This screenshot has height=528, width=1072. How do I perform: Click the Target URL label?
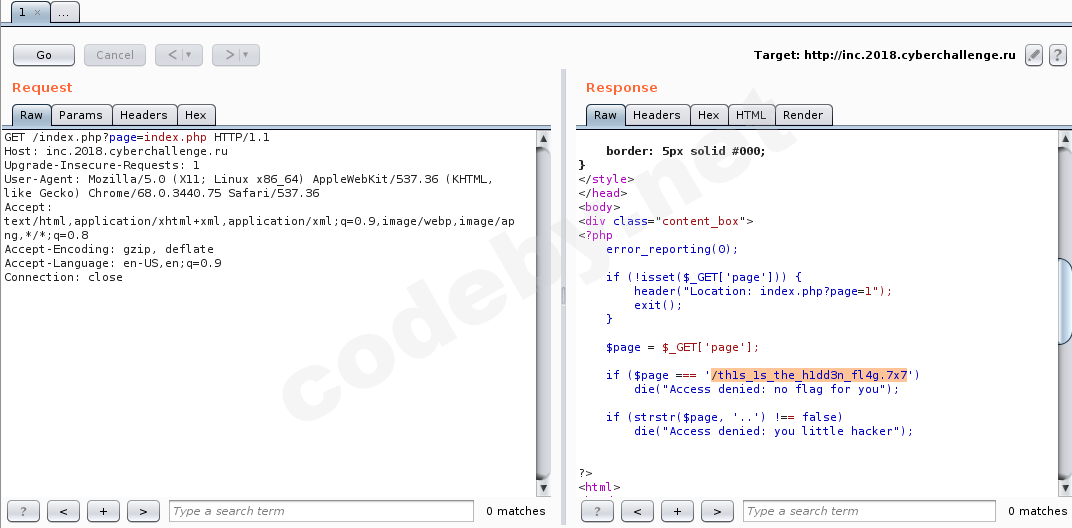(x=885, y=55)
